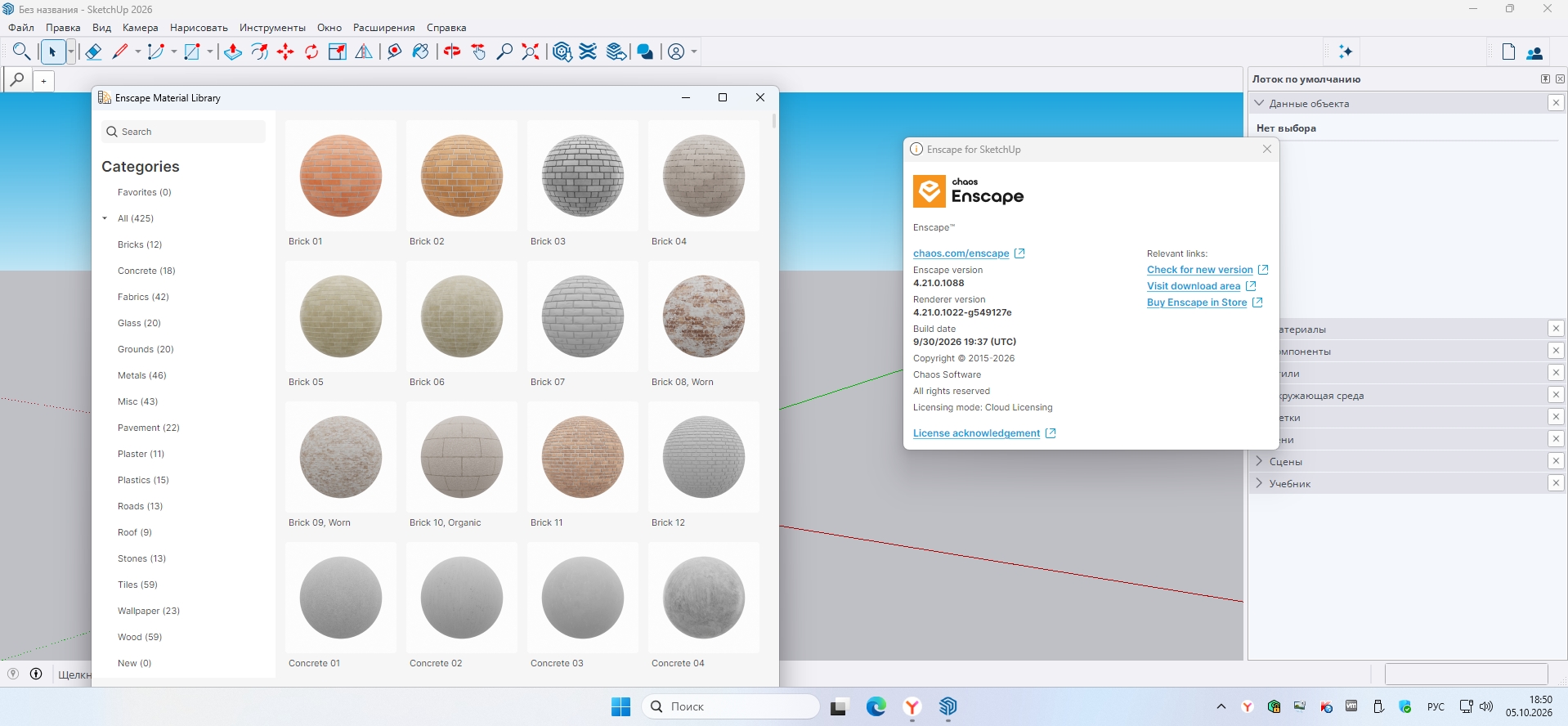Viewport: 1568px width, 726px height.
Task: Select the arrow Select tool
Action: (x=52, y=52)
